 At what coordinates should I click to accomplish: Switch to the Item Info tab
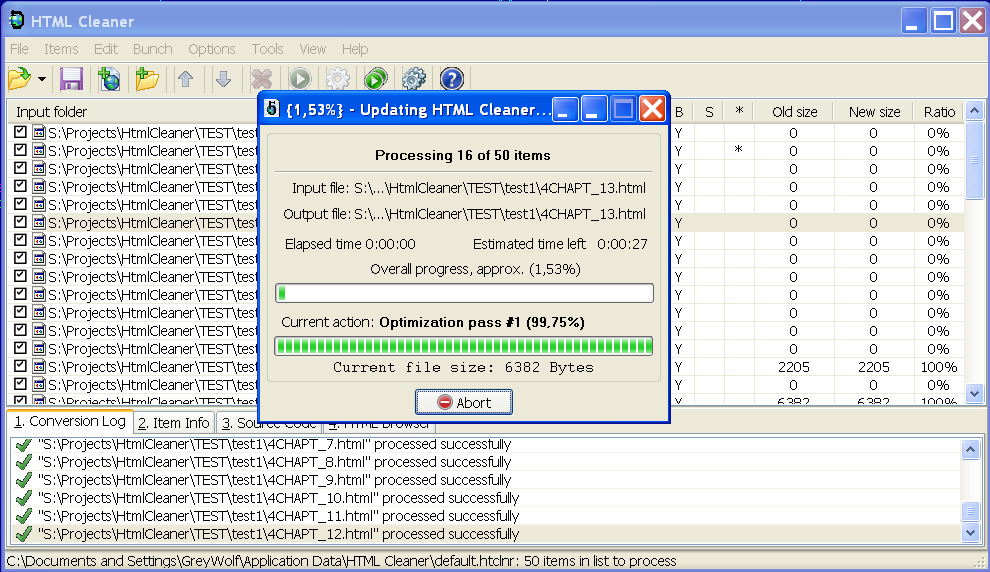173,422
